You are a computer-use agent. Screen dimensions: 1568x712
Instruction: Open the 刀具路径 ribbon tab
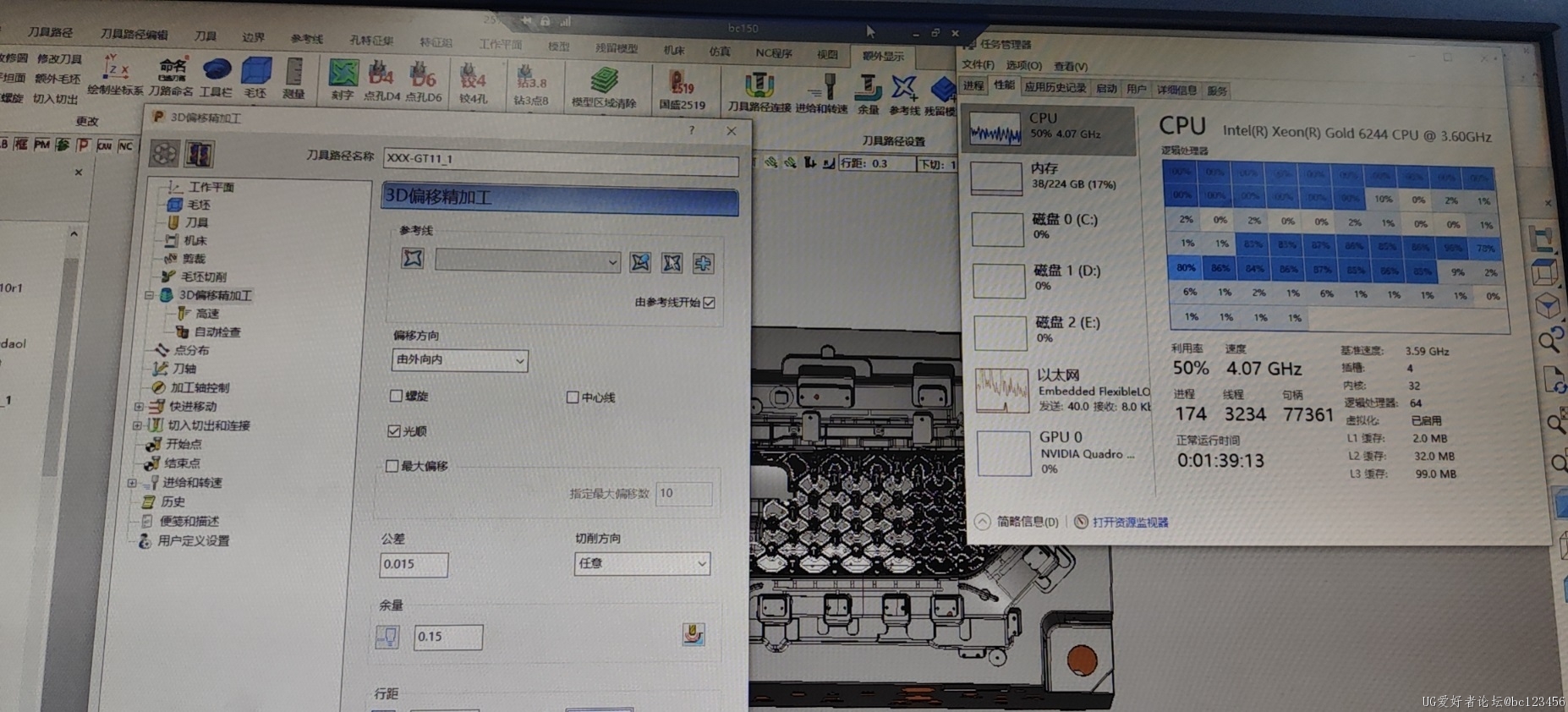click(50, 32)
